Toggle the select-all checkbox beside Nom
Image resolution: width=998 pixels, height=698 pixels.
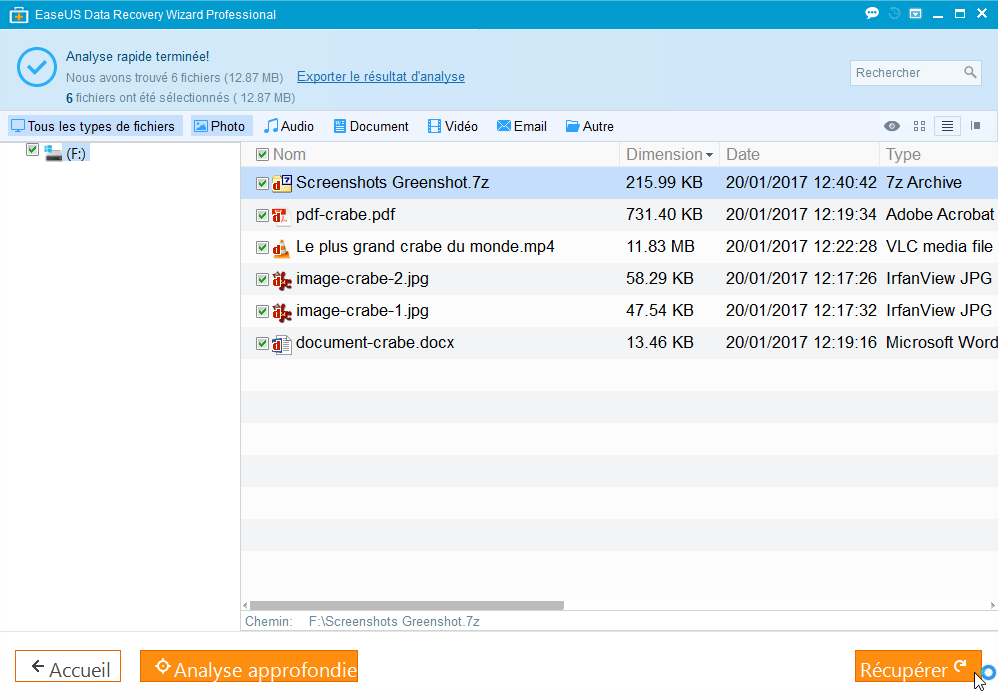(x=262, y=155)
